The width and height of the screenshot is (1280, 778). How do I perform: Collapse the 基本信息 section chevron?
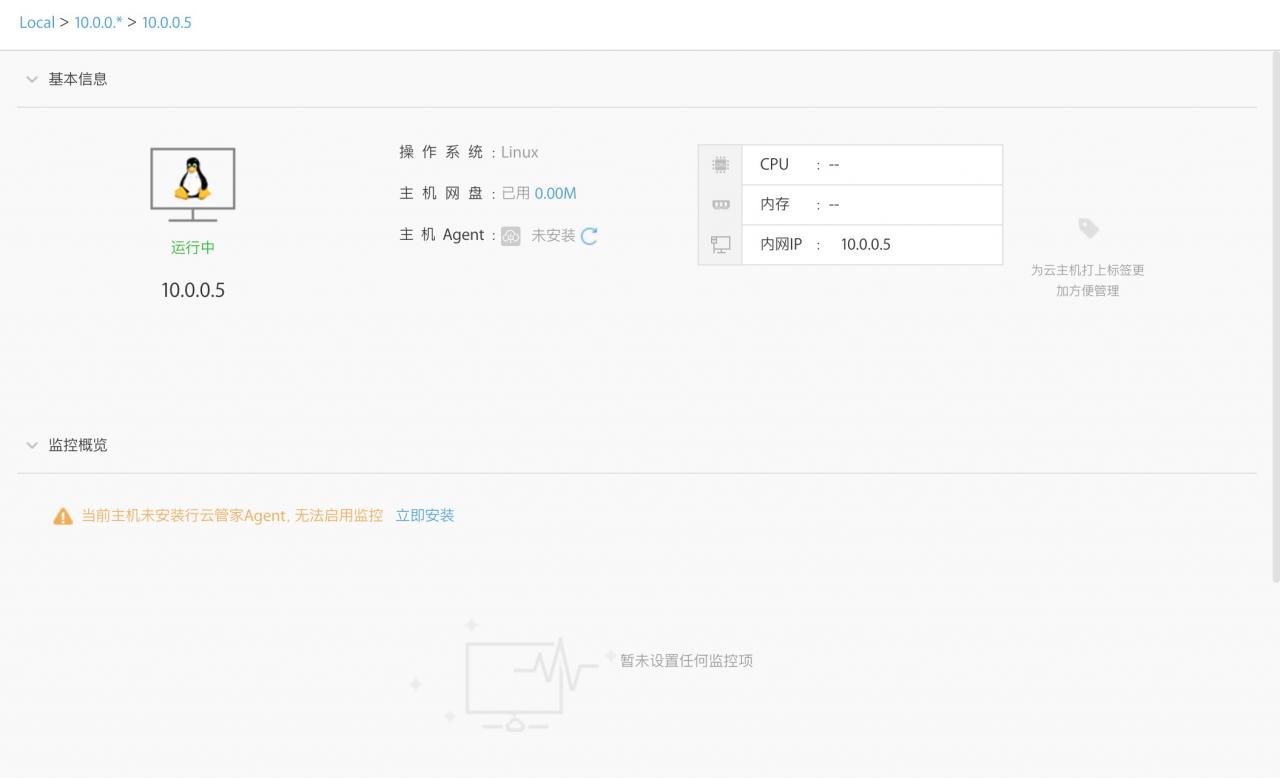[32, 79]
